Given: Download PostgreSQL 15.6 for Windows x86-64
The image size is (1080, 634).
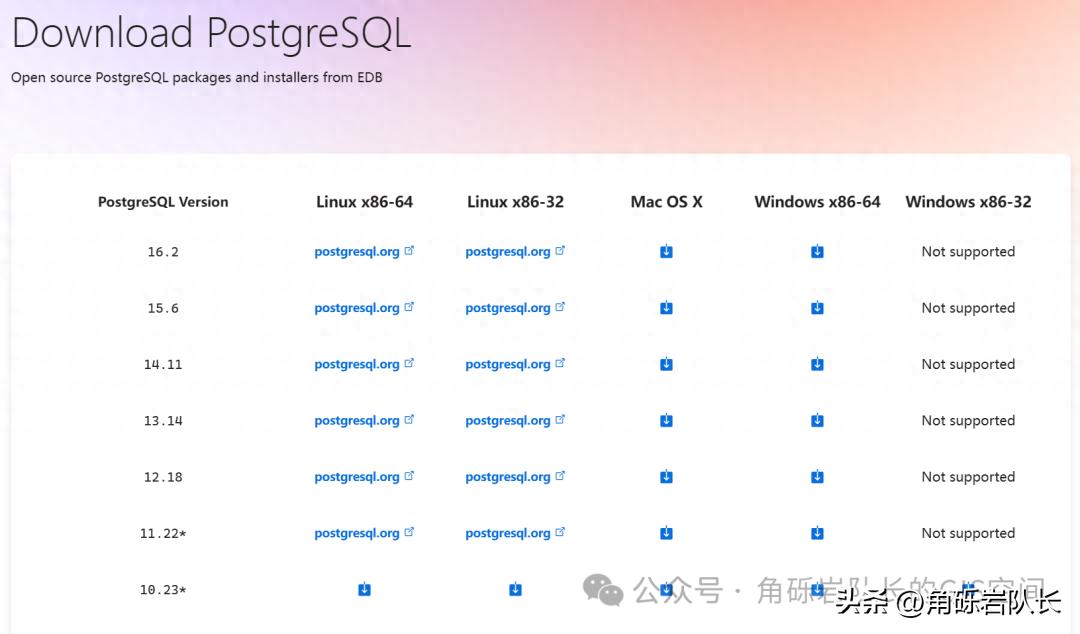Looking at the screenshot, I should pos(817,308).
